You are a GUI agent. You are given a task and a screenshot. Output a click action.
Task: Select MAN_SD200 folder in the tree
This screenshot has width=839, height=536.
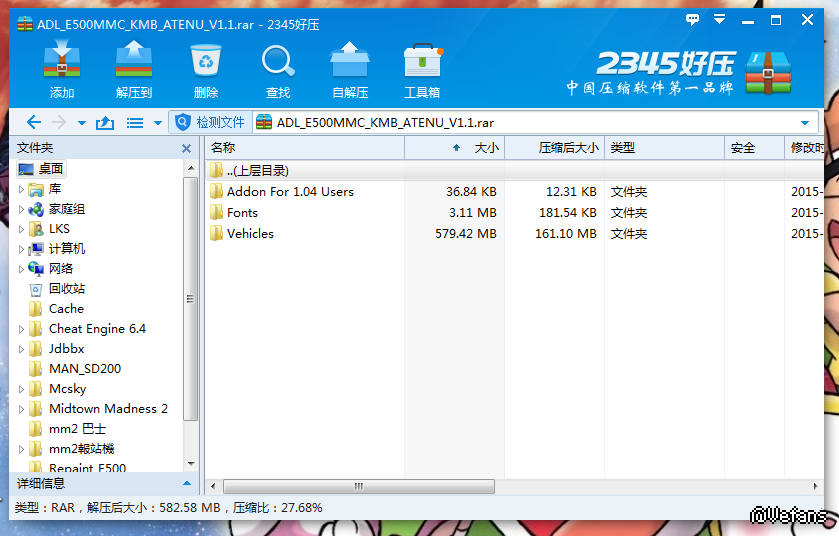click(75, 369)
